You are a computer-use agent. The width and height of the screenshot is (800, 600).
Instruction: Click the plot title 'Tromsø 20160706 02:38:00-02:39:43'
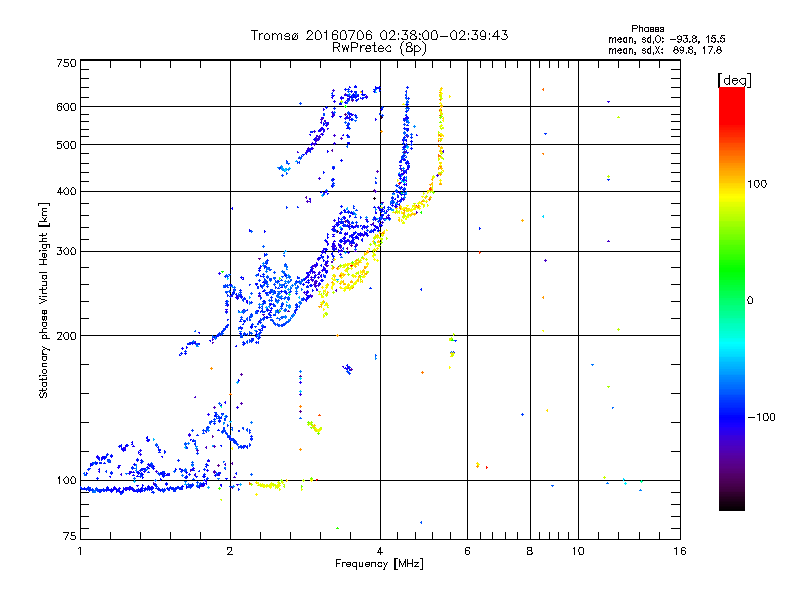[379, 35]
